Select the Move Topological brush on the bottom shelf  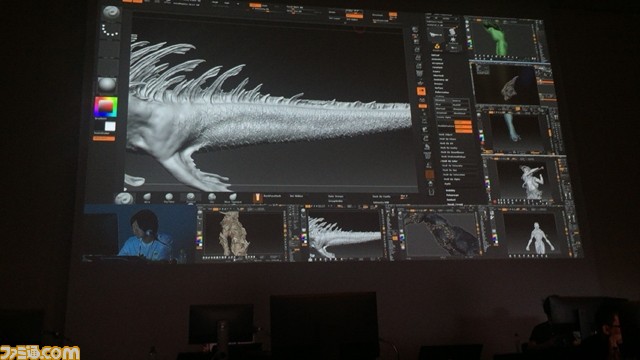pyautogui.click(x=233, y=198)
